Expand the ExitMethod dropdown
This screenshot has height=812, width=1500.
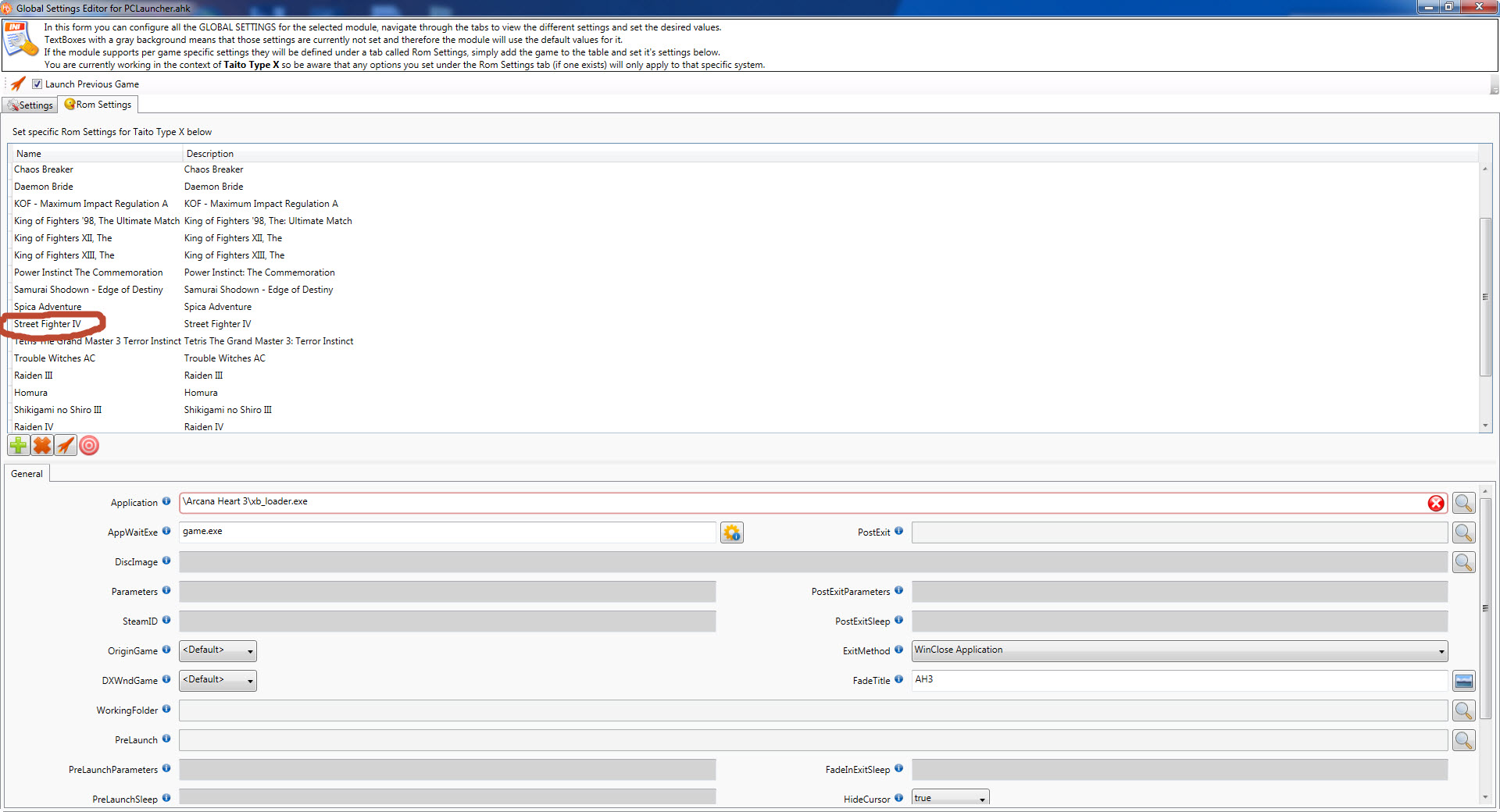1180,651
